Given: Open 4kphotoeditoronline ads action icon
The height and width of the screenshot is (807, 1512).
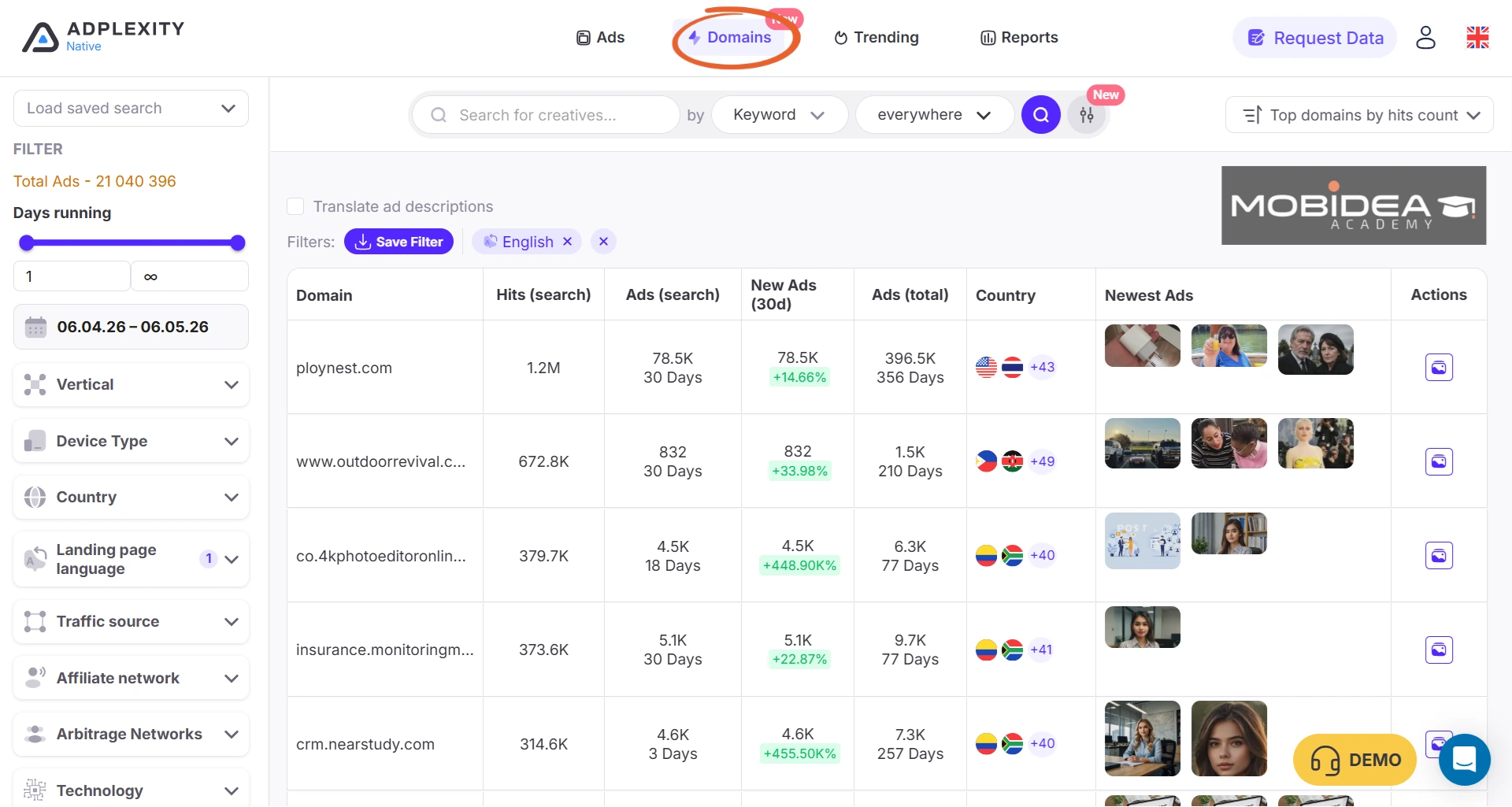Looking at the screenshot, I should 1439,556.
